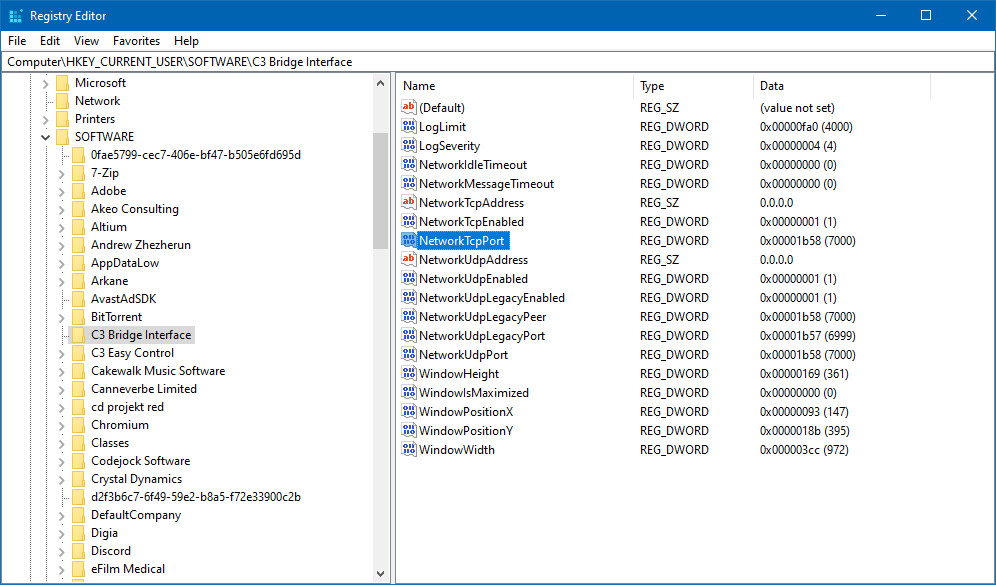Click the string icon beside NetworkTcpAddress
Screen dimensions: 996x585
pyautogui.click(x=408, y=203)
